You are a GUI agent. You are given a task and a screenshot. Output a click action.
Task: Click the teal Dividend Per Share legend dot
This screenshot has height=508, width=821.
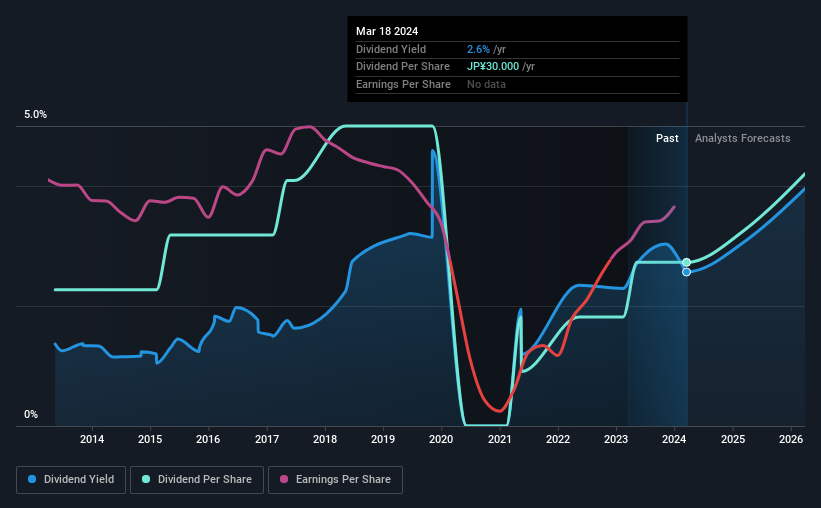[x=146, y=479]
